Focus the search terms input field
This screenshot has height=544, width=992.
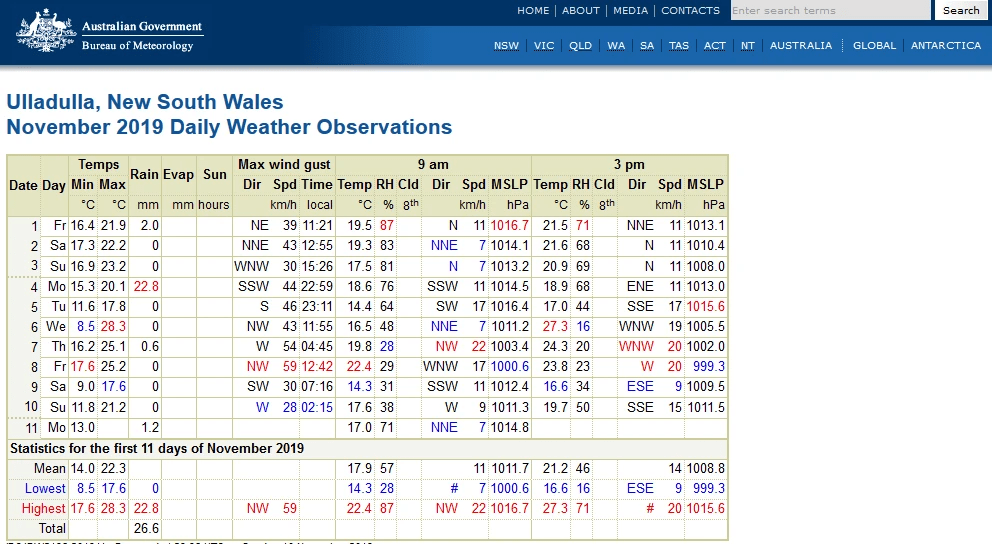[831, 10]
